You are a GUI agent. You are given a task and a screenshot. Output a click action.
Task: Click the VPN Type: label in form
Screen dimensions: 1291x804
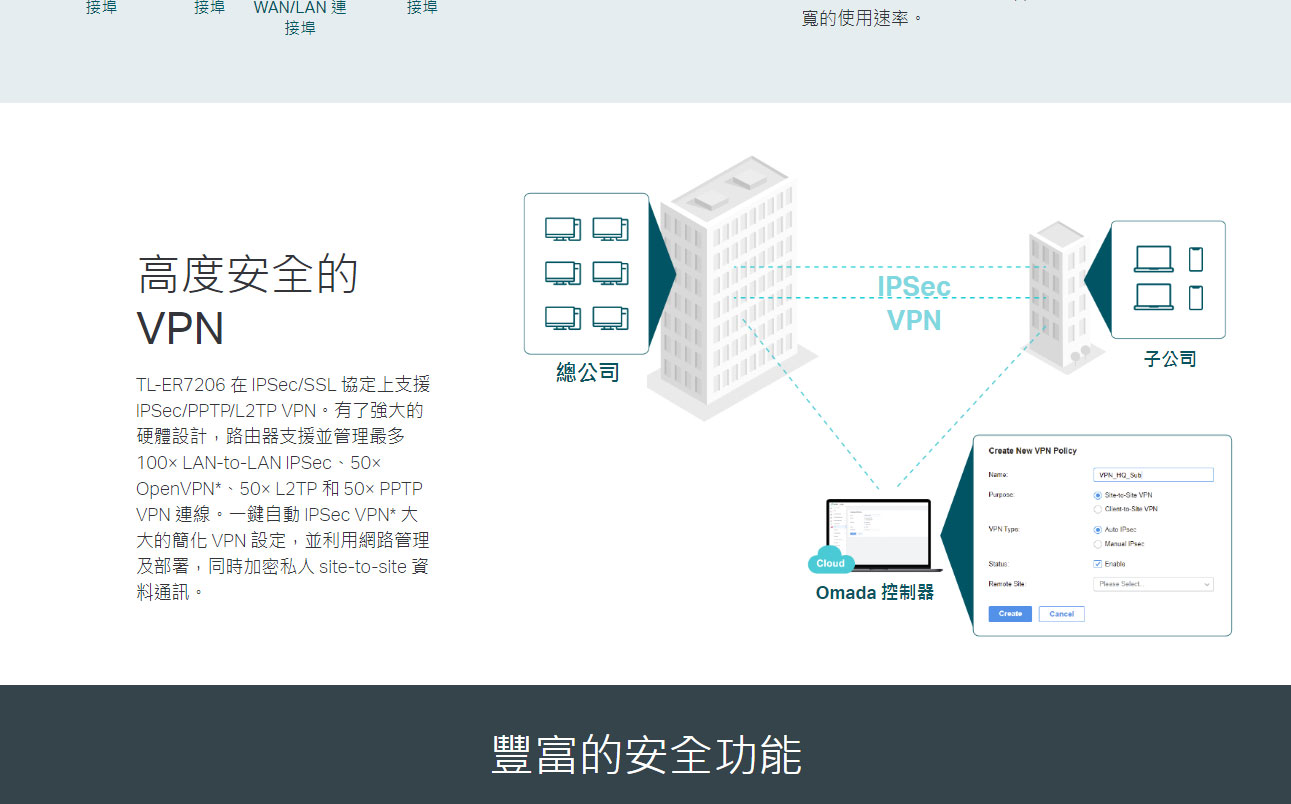[1004, 530]
